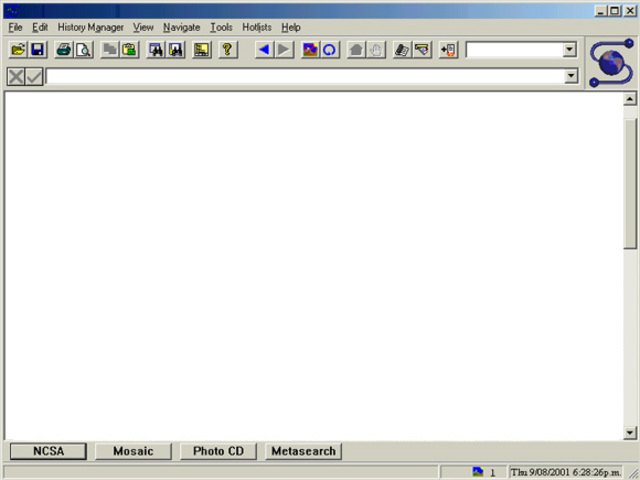This screenshot has height=480, width=640.
Task: Click the Print Preview magnifier icon
Action: point(84,50)
